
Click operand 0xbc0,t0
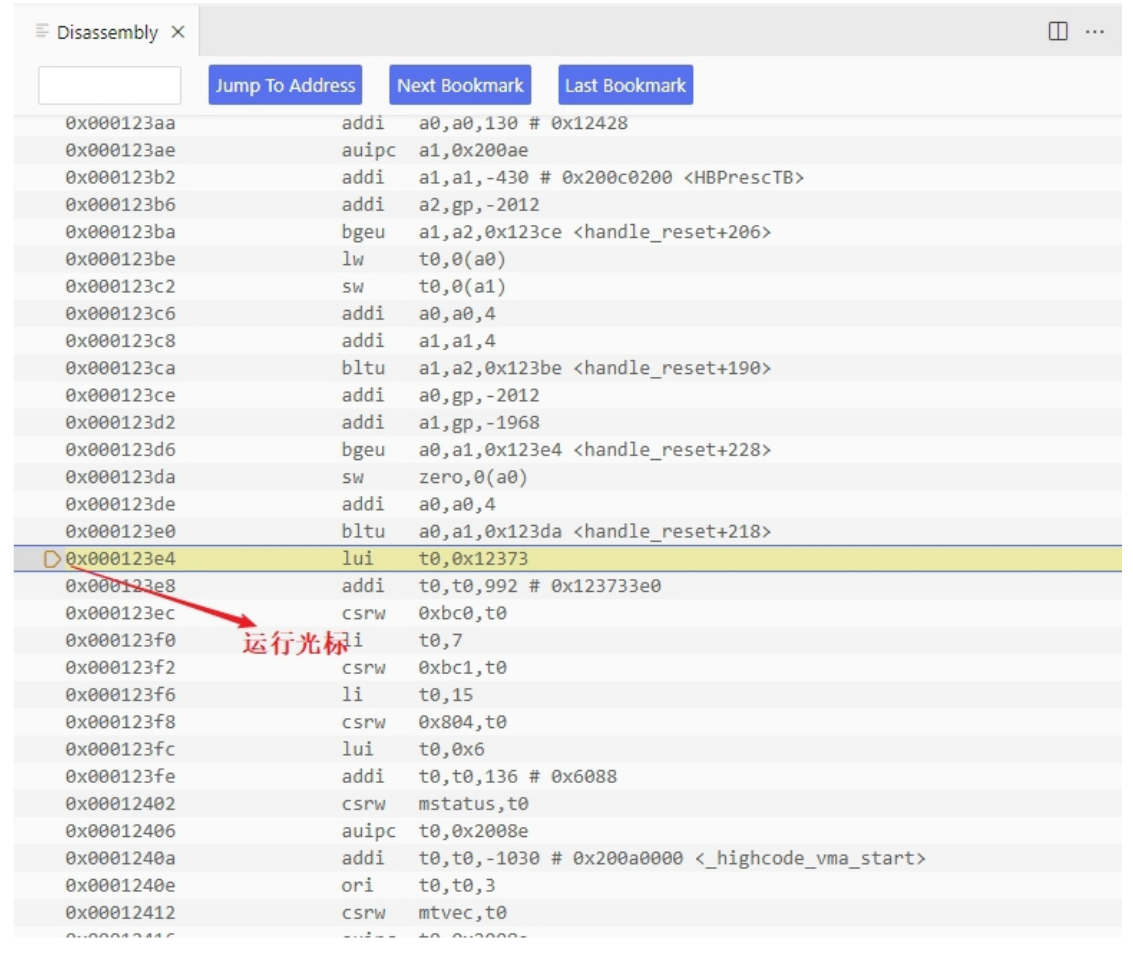[462, 613]
